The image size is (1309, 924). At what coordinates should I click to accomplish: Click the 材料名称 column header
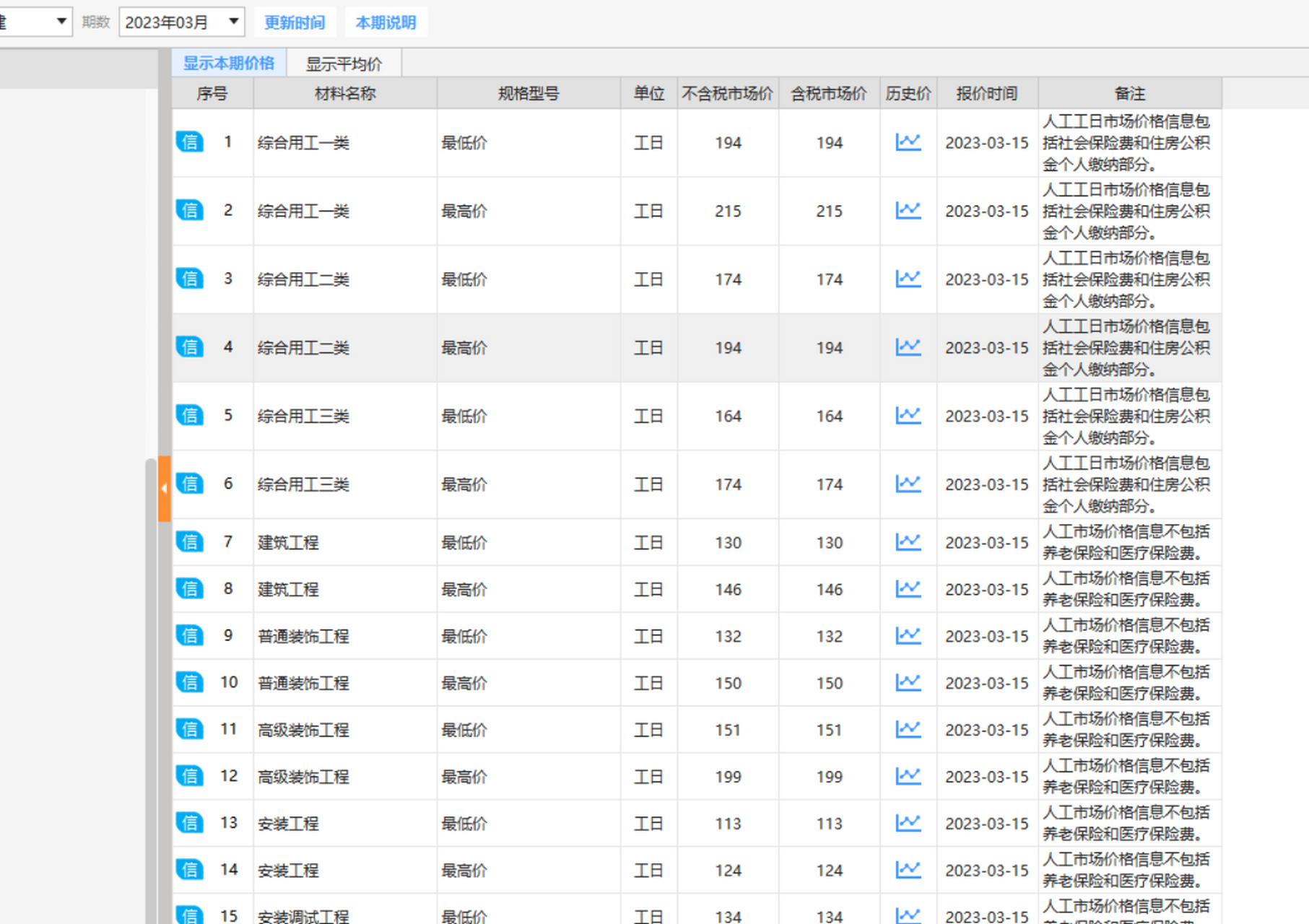(345, 93)
